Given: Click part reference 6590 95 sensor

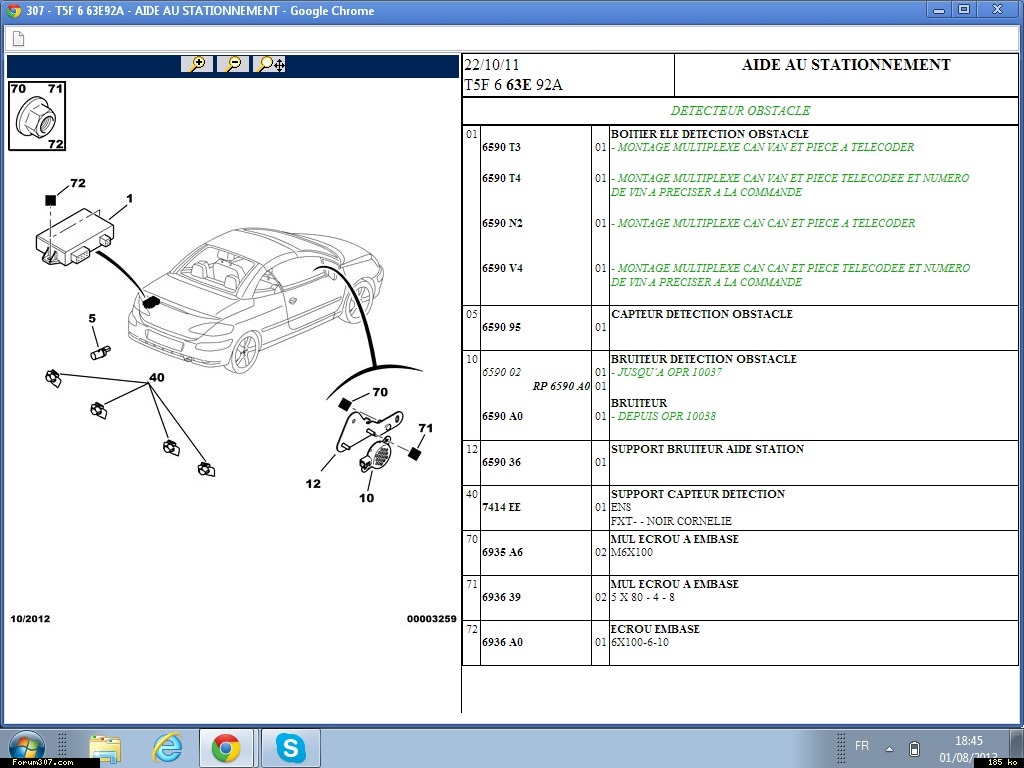Looking at the screenshot, I should 501,328.
